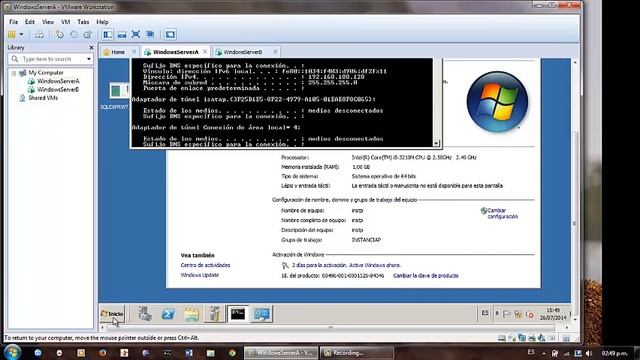The width and height of the screenshot is (640, 360).
Task: Click the command prompt scrollbar down arrow
Action: pos(436,143)
